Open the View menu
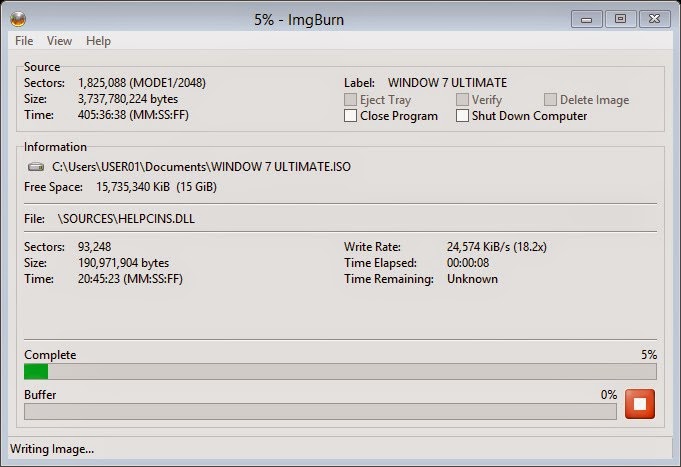Image resolution: width=681 pixels, height=467 pixels. pyautogui.click(x=59, y=41)
